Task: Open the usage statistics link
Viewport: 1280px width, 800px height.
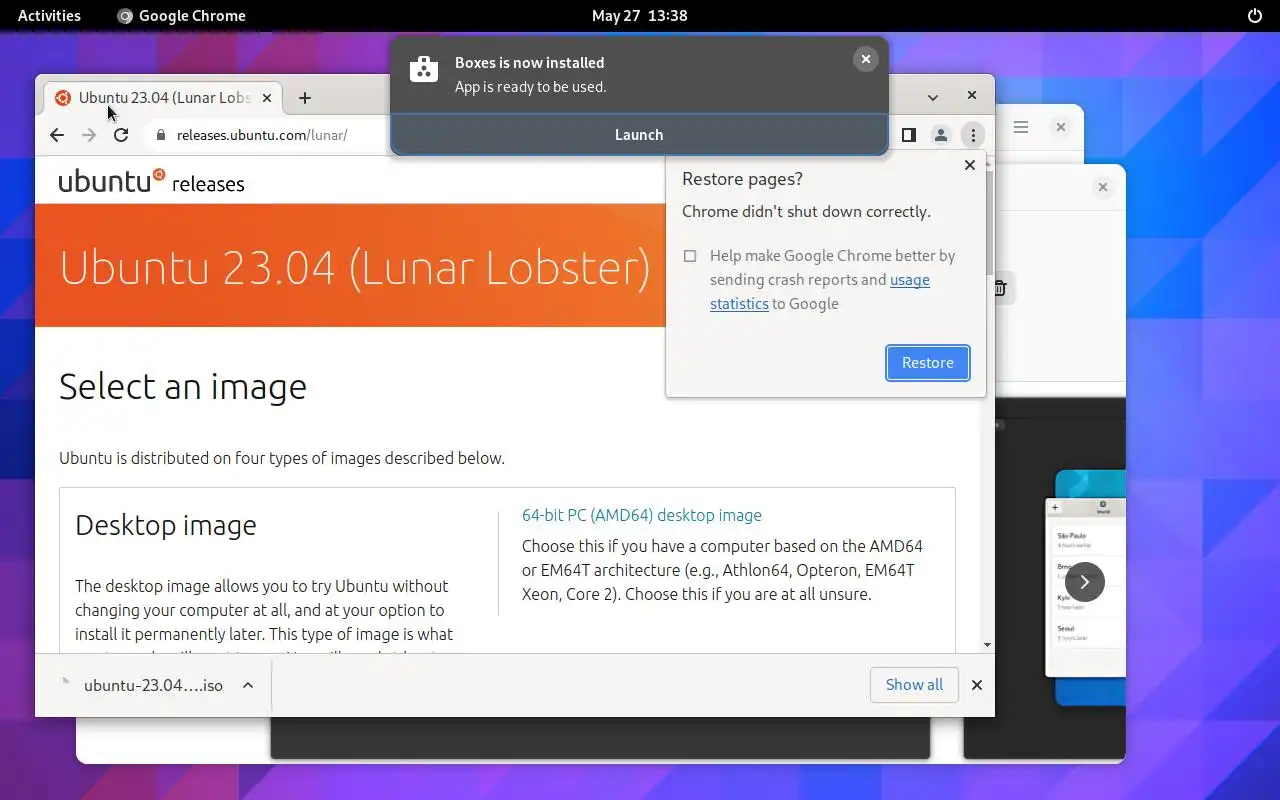Action: (x=820, y=292)
